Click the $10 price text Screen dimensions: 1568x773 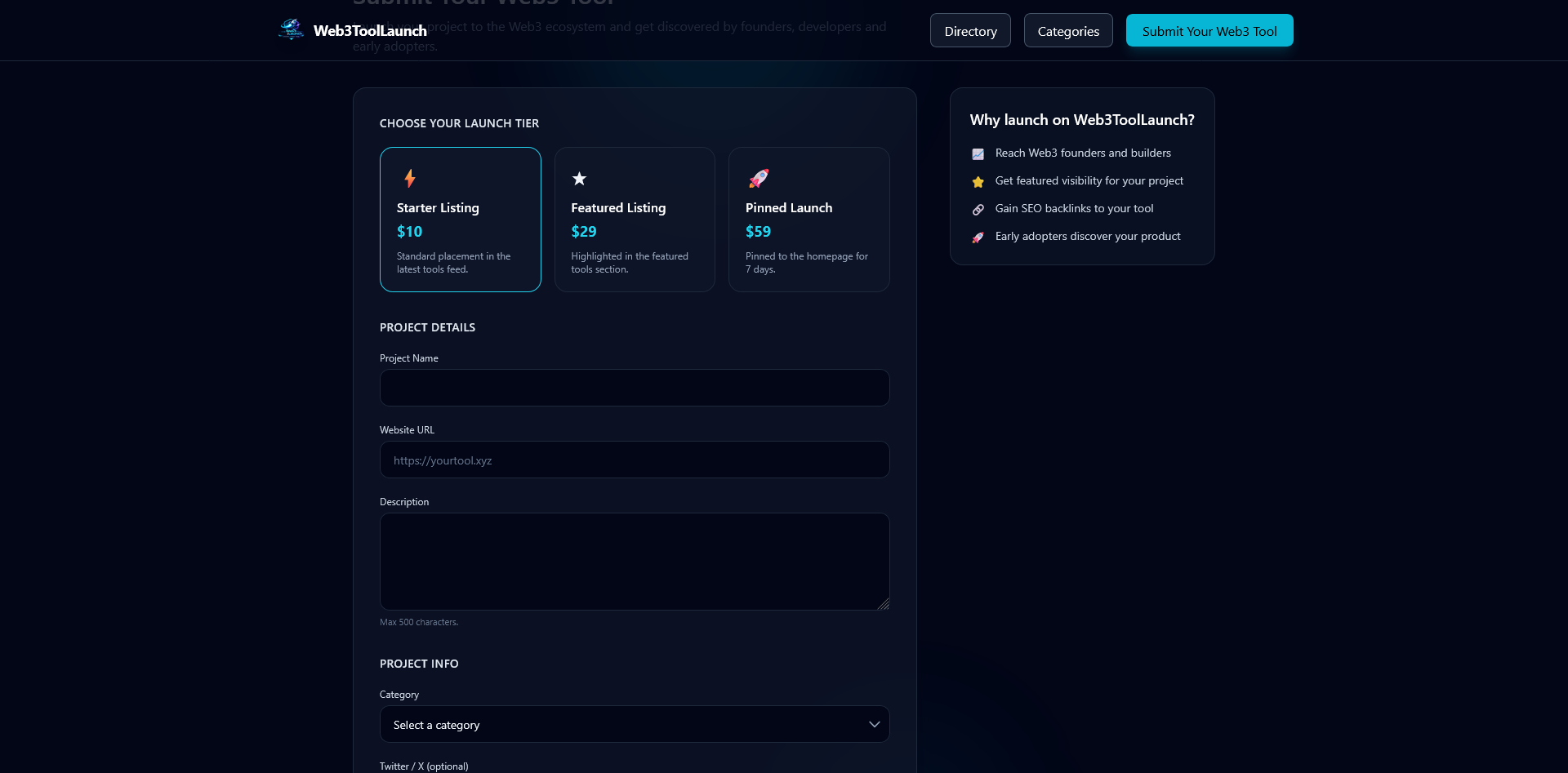(409, 232)
